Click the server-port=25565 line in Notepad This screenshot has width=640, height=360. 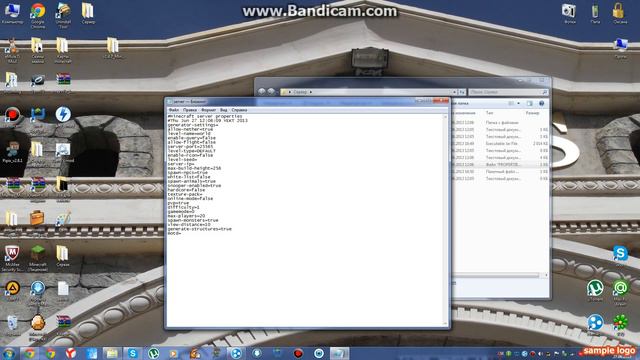[x=190, y=147]
